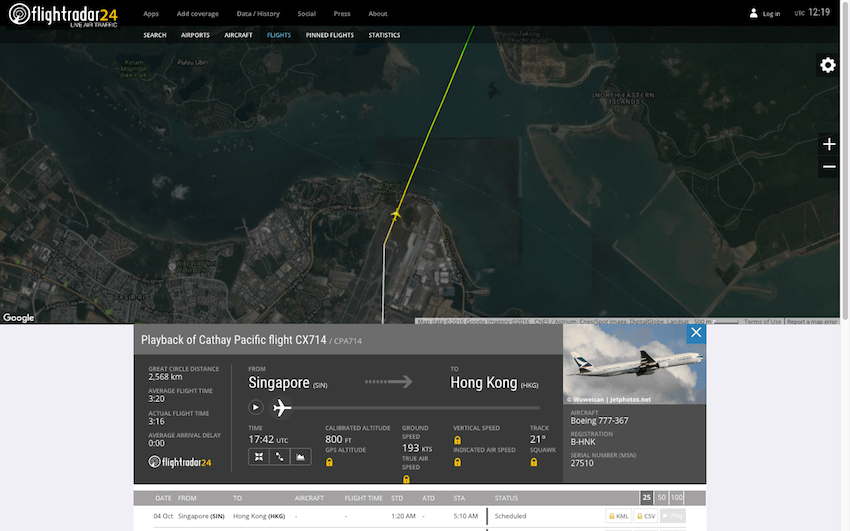
Task: Open the altitude graph chart icon
Action: click(x=300, y=457)
